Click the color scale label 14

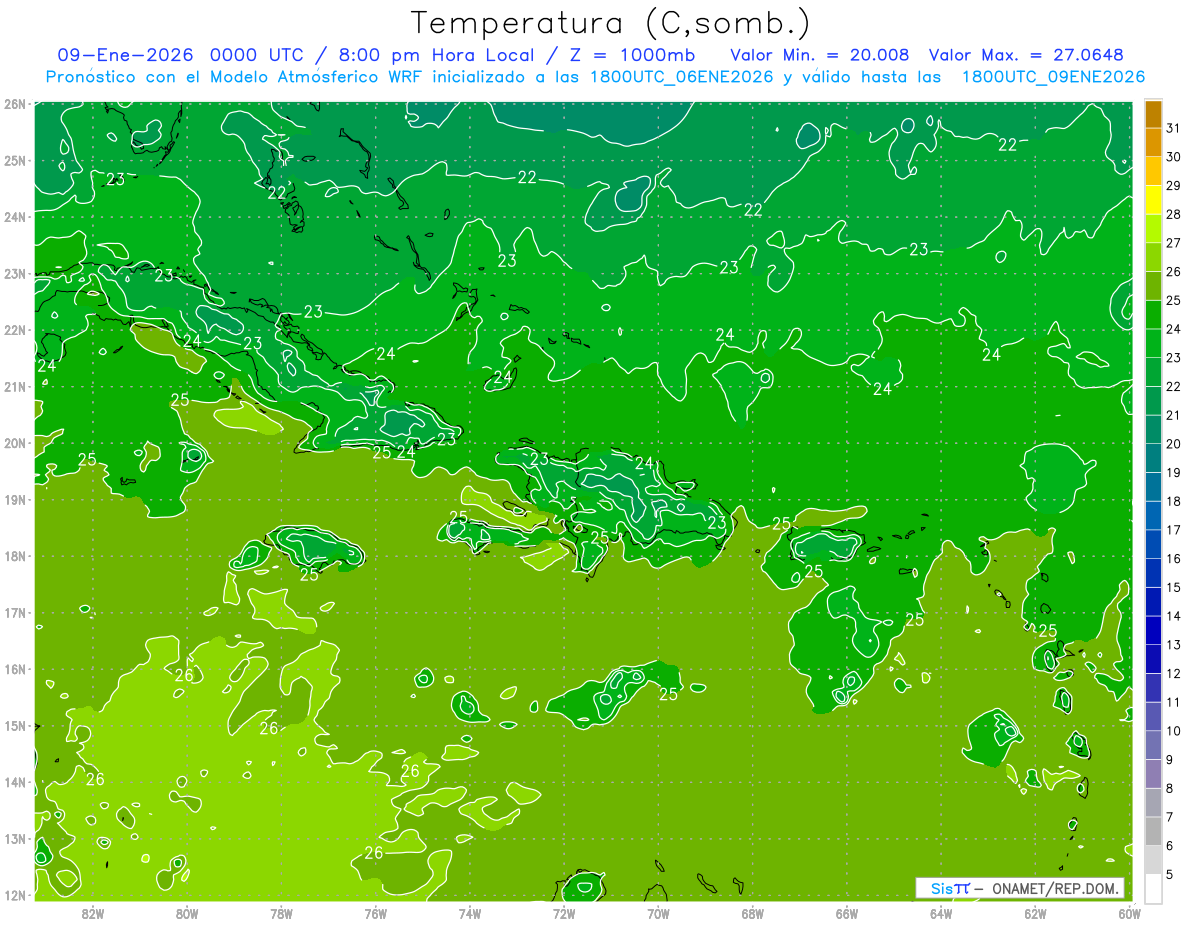1173,616
